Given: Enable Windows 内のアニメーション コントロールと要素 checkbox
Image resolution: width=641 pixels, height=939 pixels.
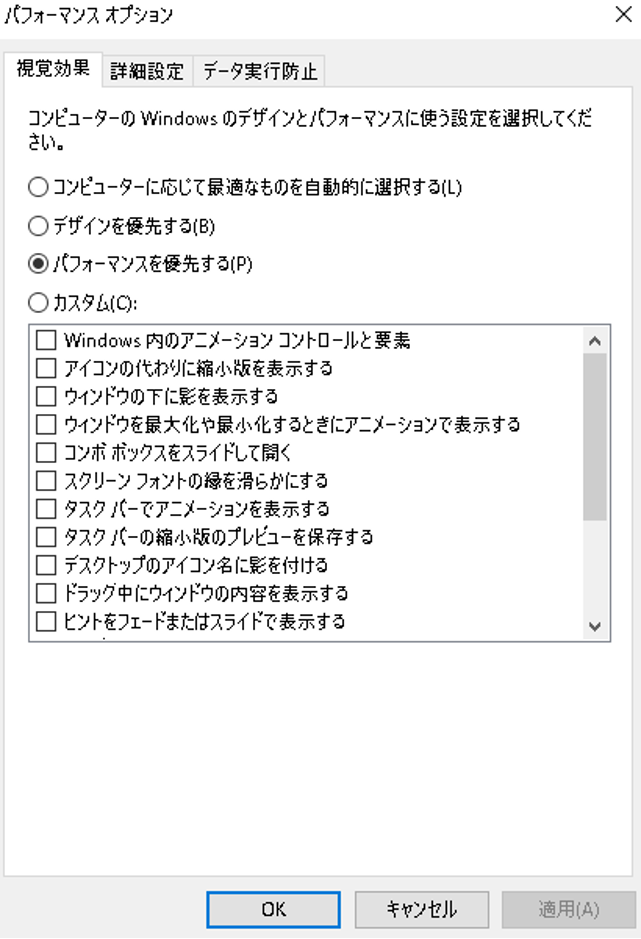Looking at the screenshot, I should click(x=46, y=341).
